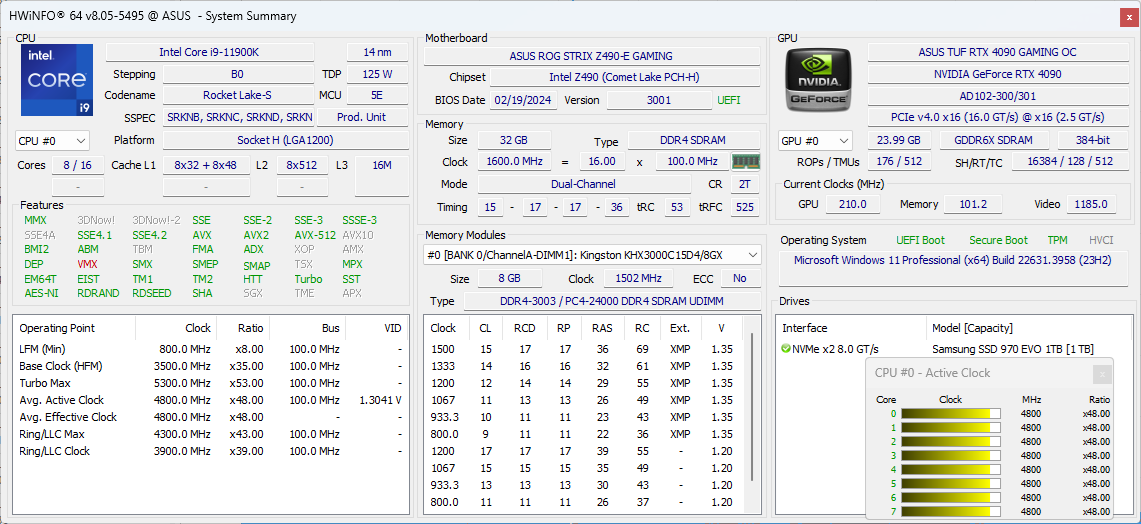This screenshot has height=524, width=1141.
Task: Click the DDR4-3003 / PC4-24000 type field
Action: pyautogui.click(x=612, y=301)
